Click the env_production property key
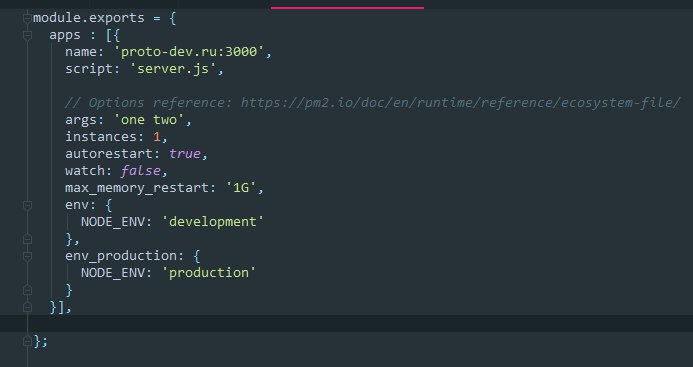Image resolution: width=693 pixels, height=367 pixels. [121, 256]
